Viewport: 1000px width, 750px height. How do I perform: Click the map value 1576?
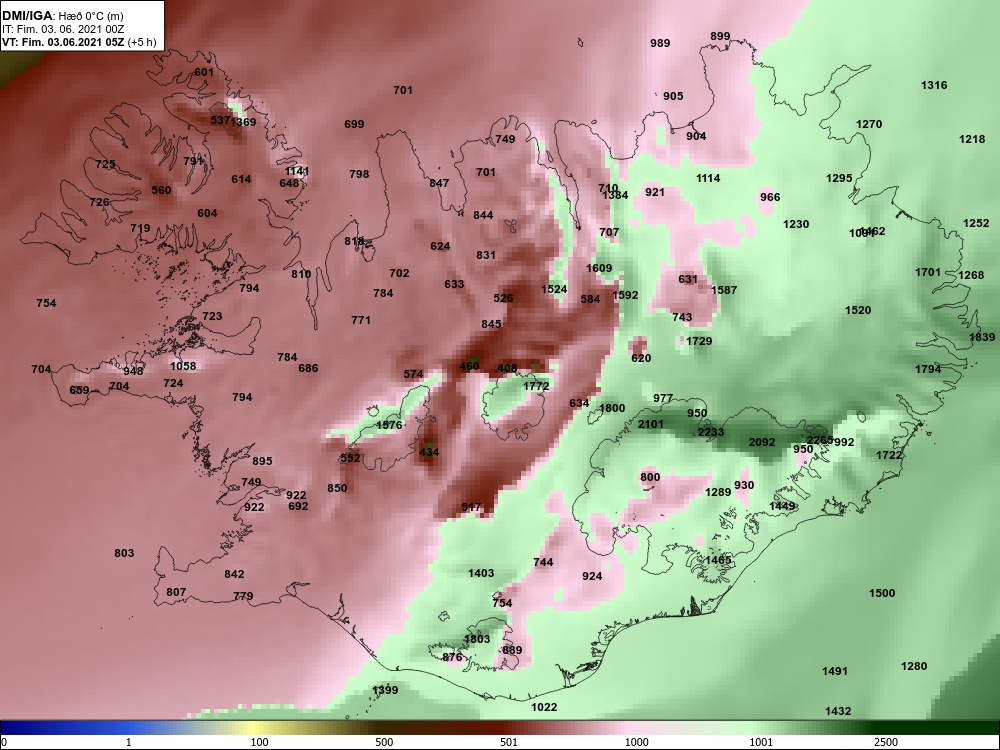pos(389,425)
